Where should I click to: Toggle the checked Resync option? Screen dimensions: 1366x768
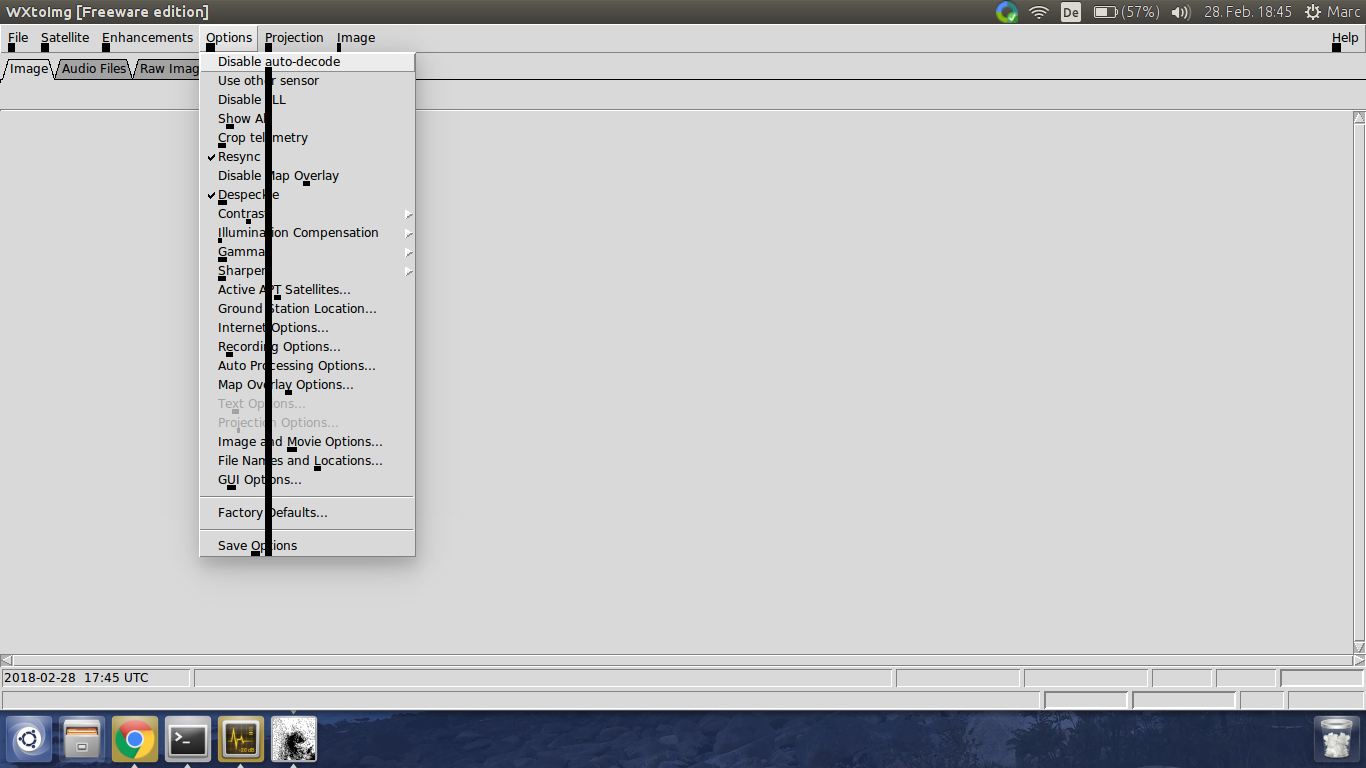pyautogui.click(x=307, y=157)
